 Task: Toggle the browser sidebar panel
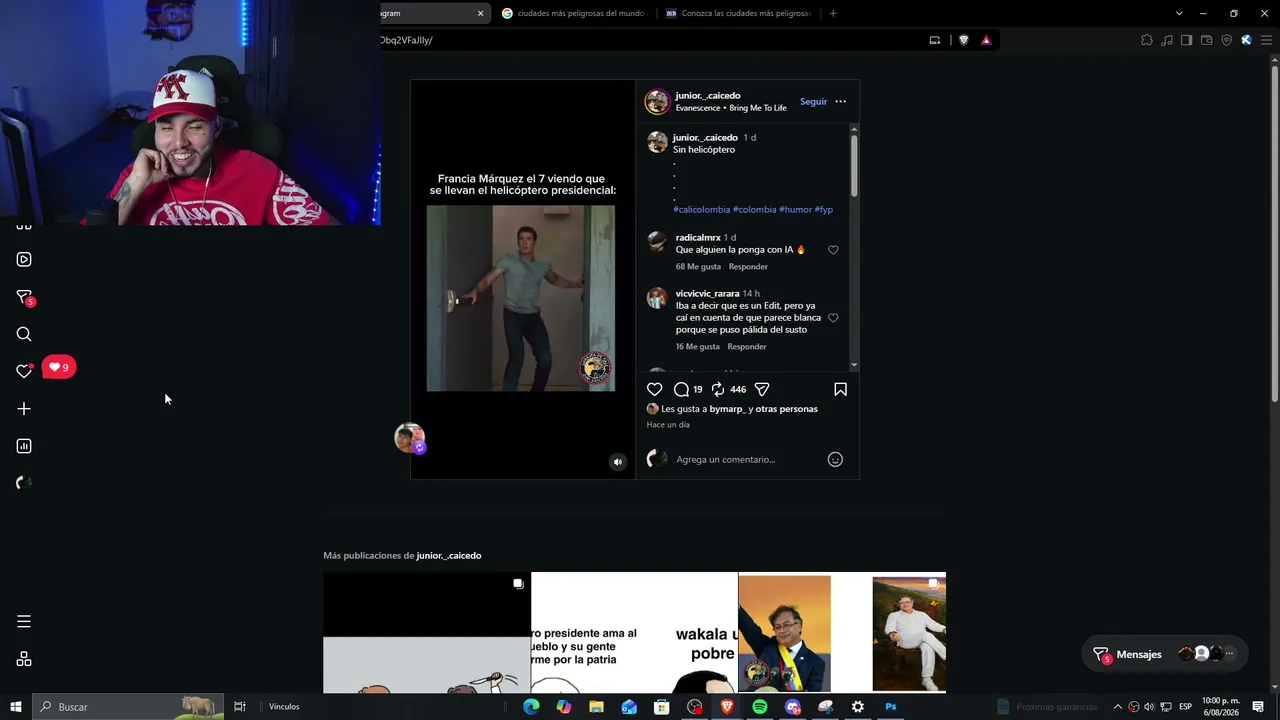1186,40
